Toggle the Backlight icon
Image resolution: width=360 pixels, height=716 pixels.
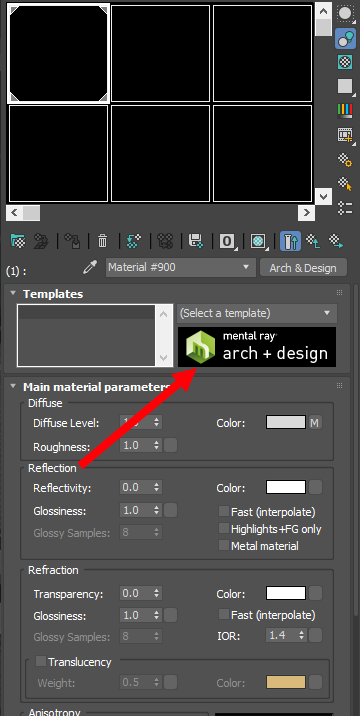pyautogui.click(x=345, y=38)
